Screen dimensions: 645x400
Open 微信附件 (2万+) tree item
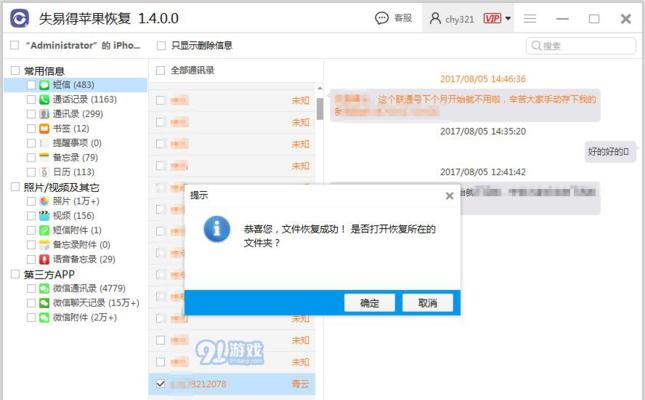pos(85,317)
